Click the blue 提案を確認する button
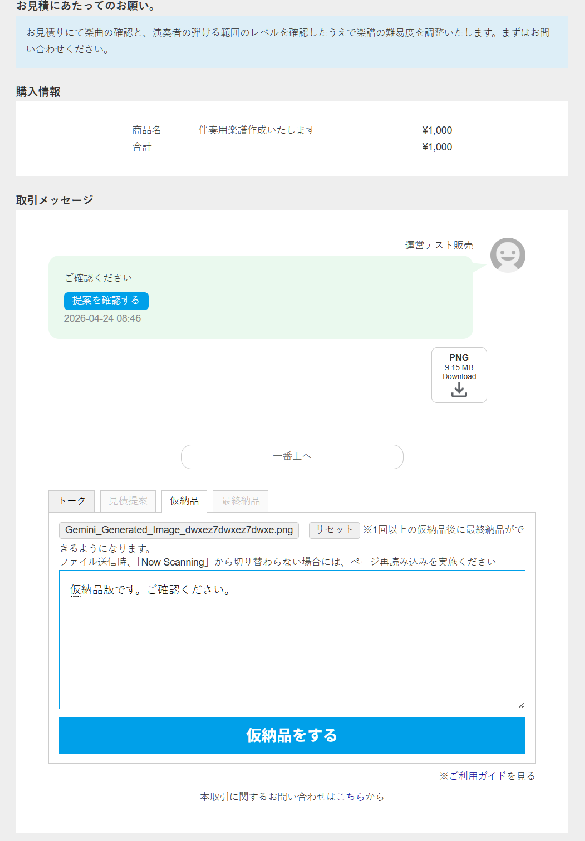Viewport: 585px width, 841px height. (106, 300)
